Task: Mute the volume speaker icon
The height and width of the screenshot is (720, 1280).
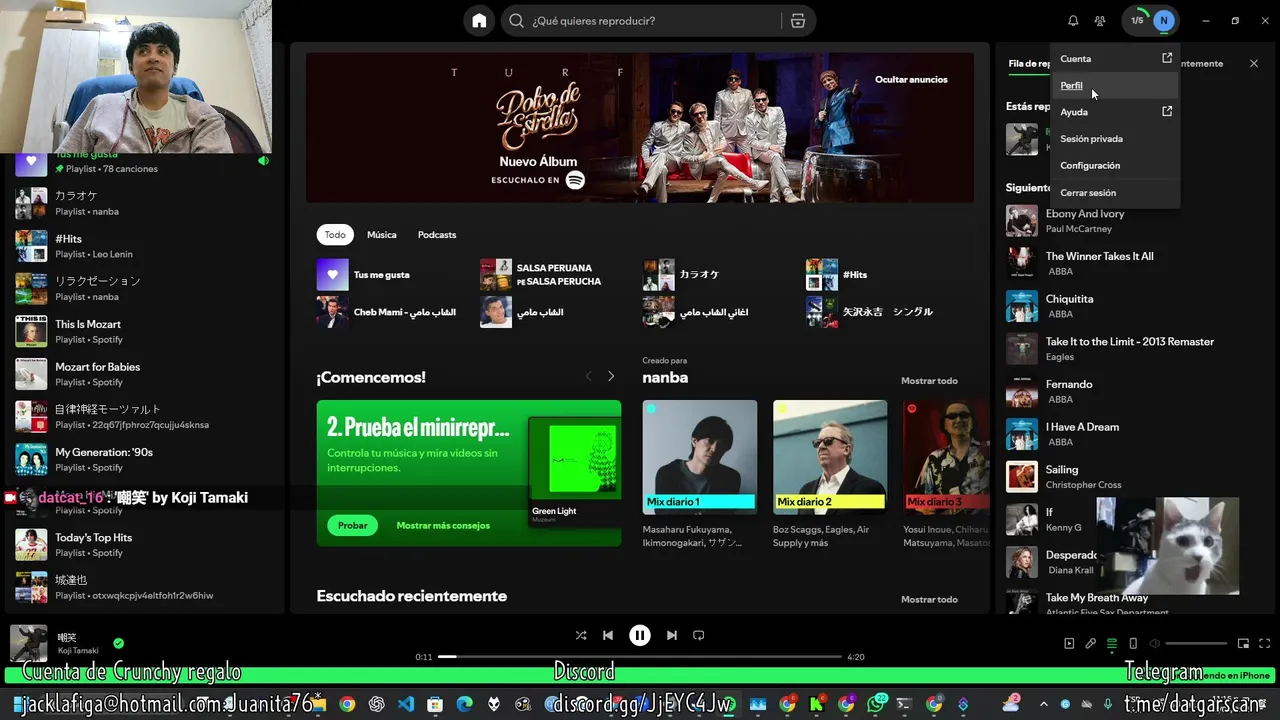Action: 1155,644
